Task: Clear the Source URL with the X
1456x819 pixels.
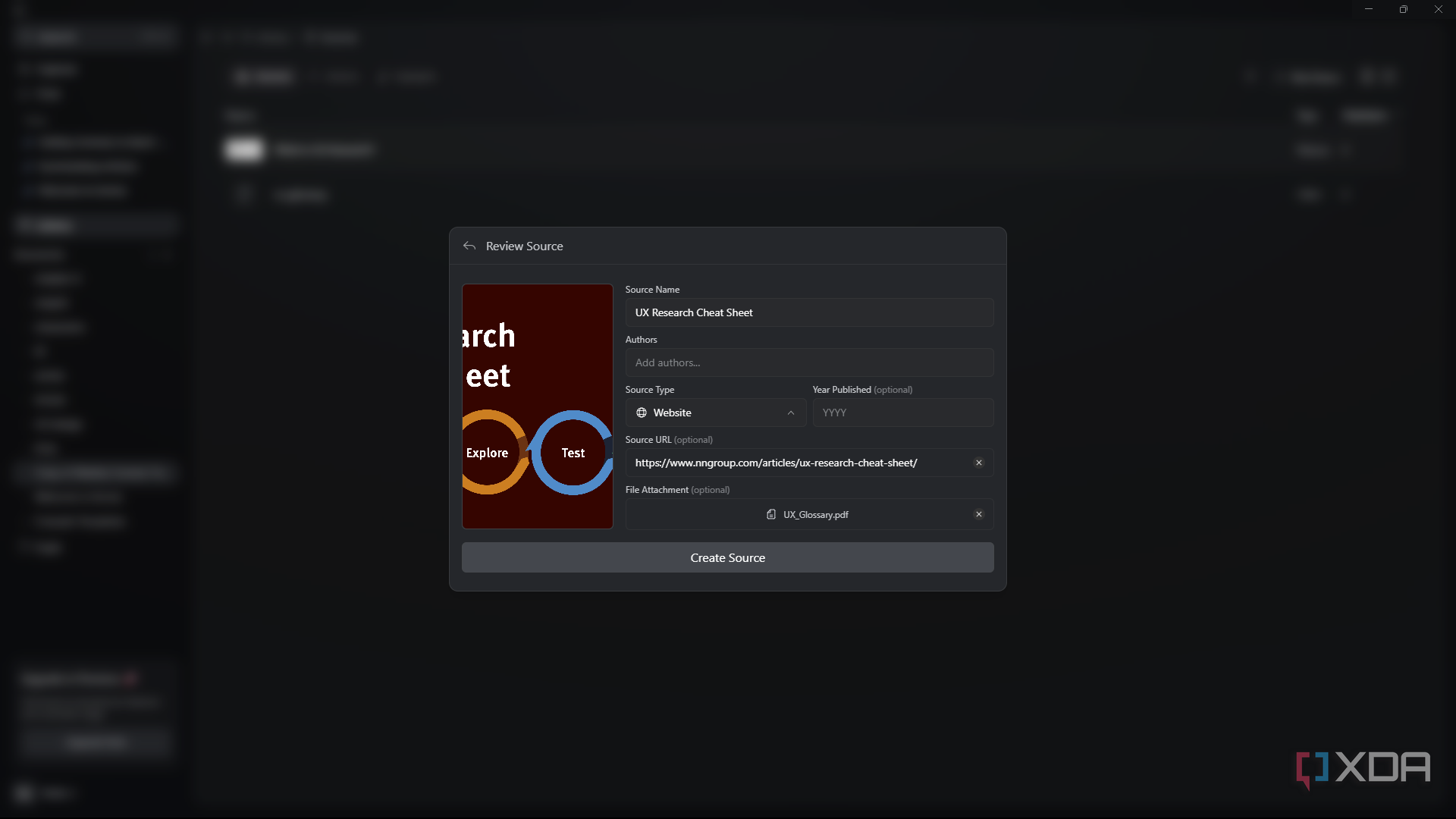Action: [978, 463]
